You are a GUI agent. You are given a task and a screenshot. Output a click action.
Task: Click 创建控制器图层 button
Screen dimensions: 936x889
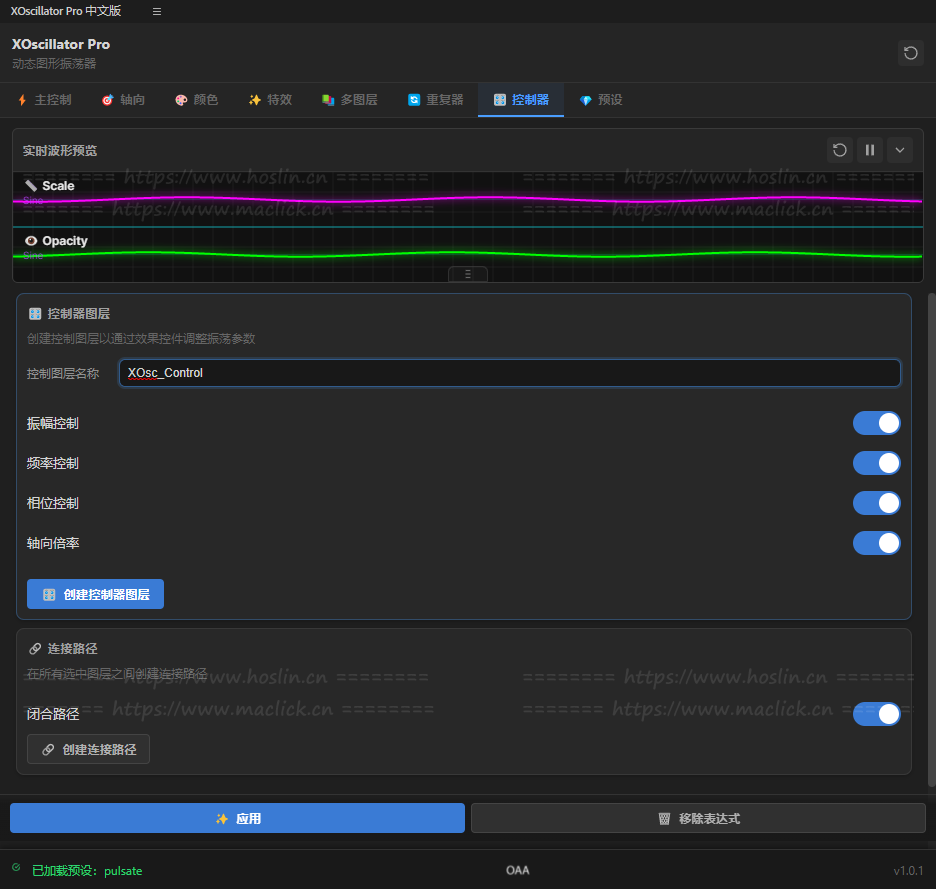point(96,594)
